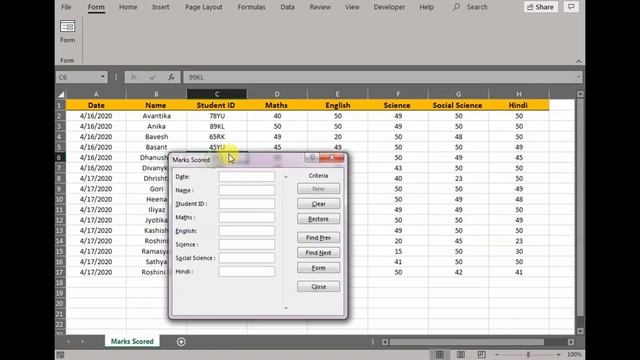640x360 pixels.
Task: Click the zoom in plus button
Action: (558, 355)
